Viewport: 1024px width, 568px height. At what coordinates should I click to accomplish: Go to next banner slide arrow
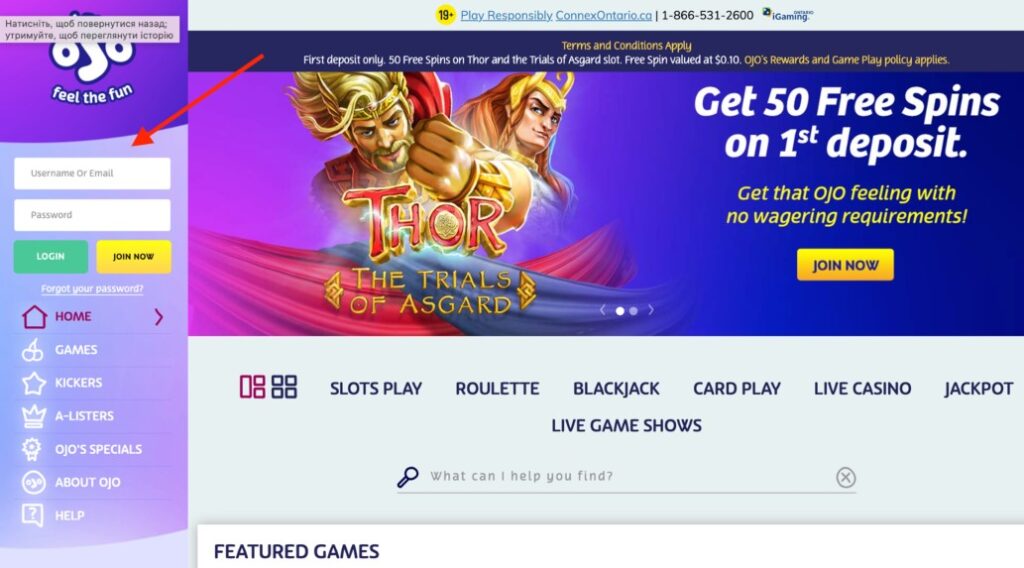(x=651, y=310)
